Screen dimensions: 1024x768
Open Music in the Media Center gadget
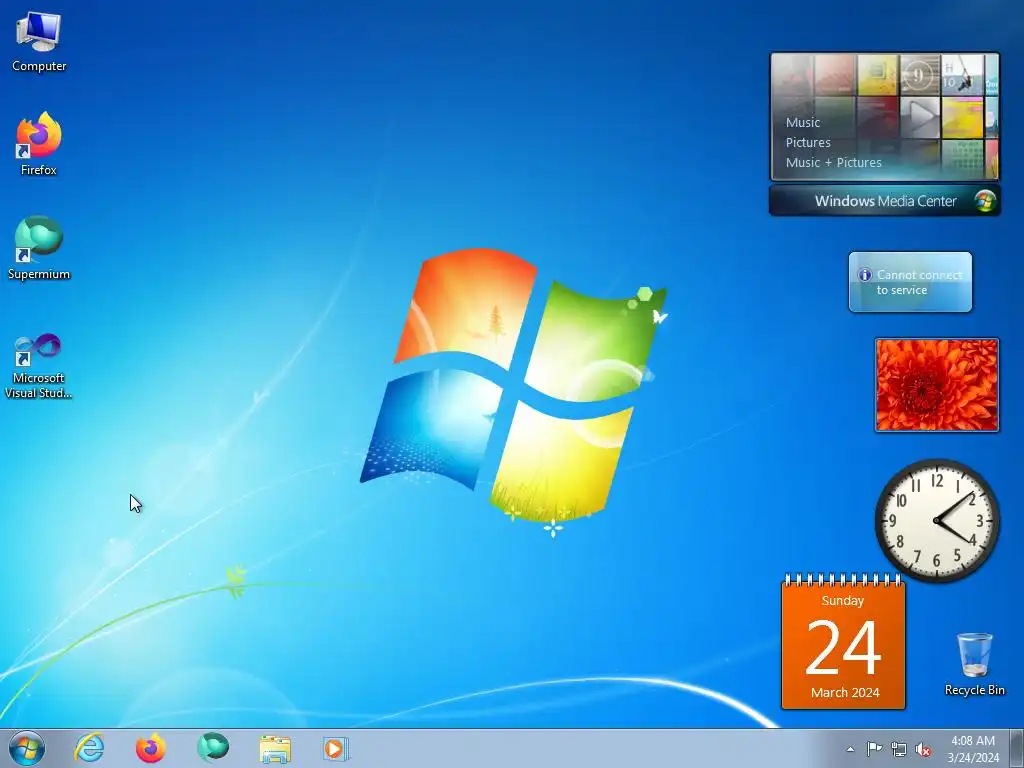[803, 122]
